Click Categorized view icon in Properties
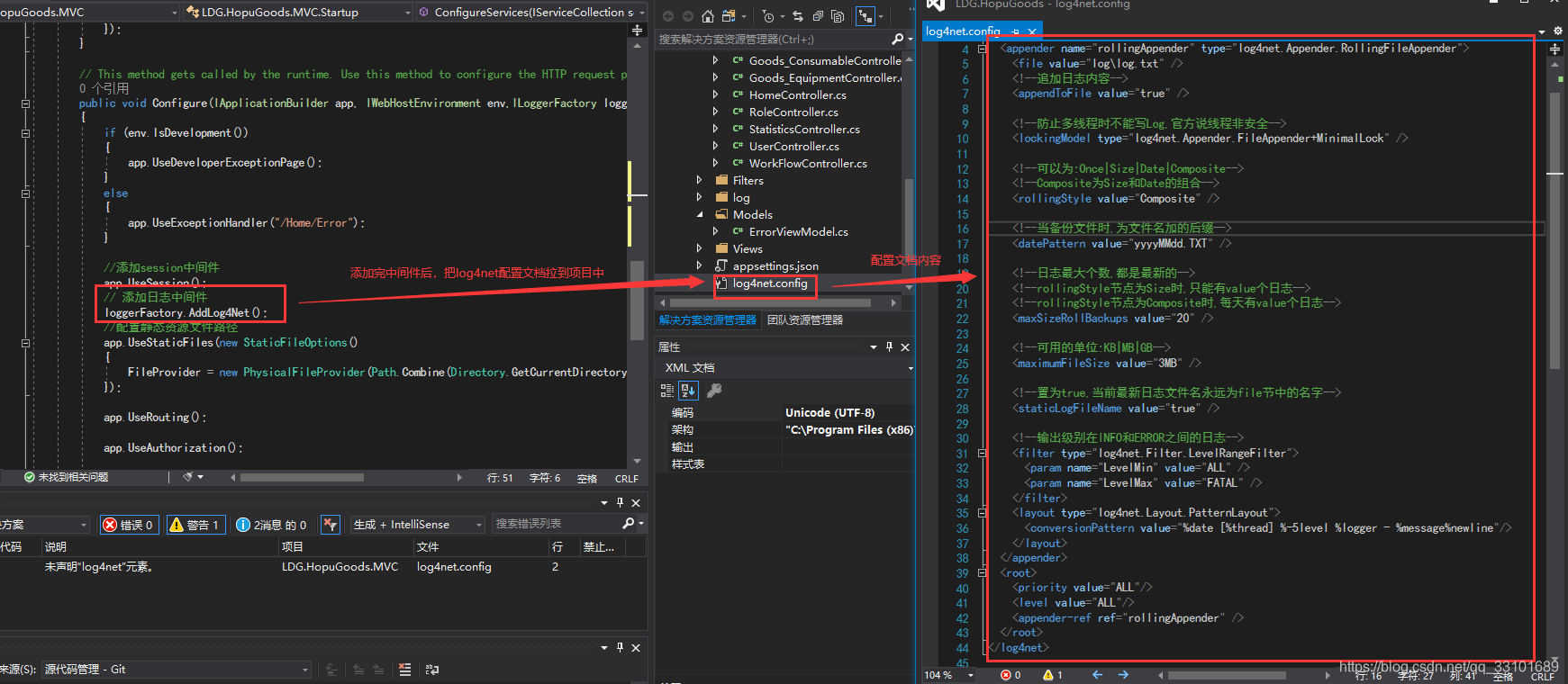 pos(667,391)
